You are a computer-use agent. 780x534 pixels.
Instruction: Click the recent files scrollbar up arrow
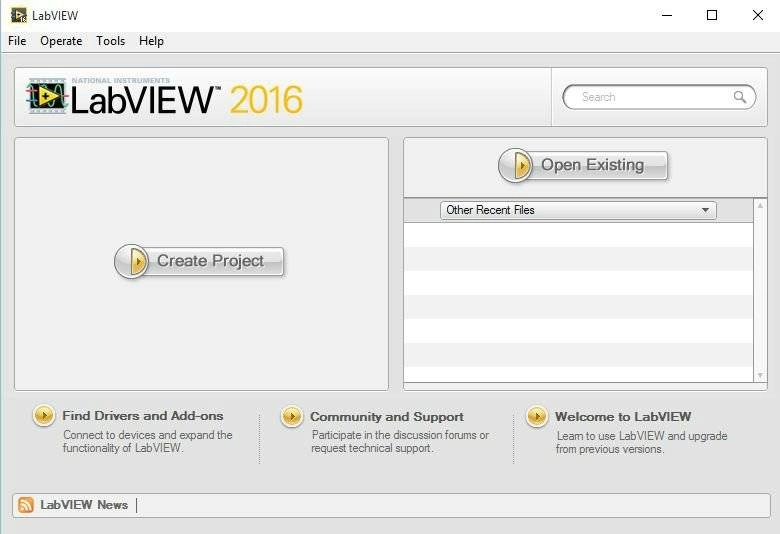pos(760,205)
